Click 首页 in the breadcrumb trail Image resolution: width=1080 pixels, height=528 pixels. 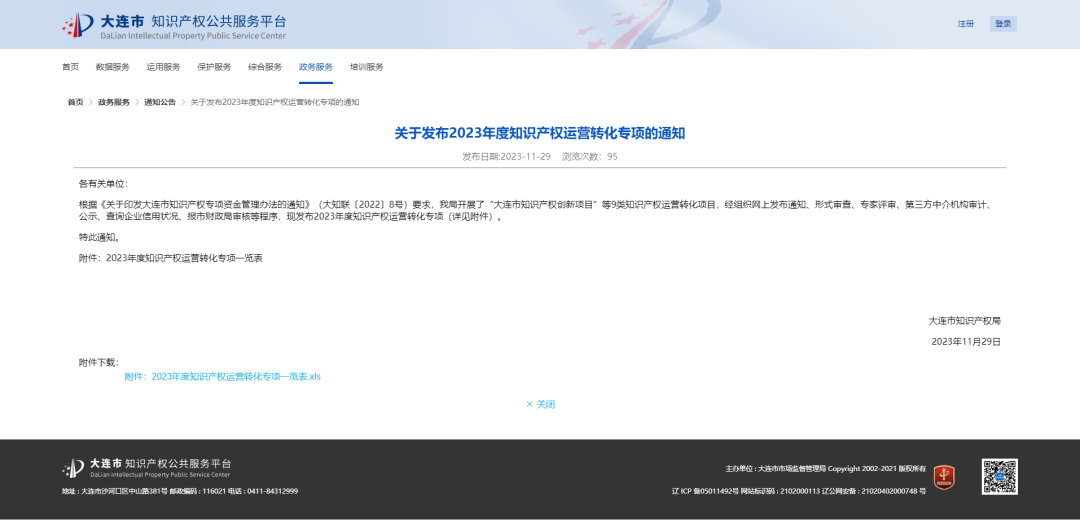76,102
